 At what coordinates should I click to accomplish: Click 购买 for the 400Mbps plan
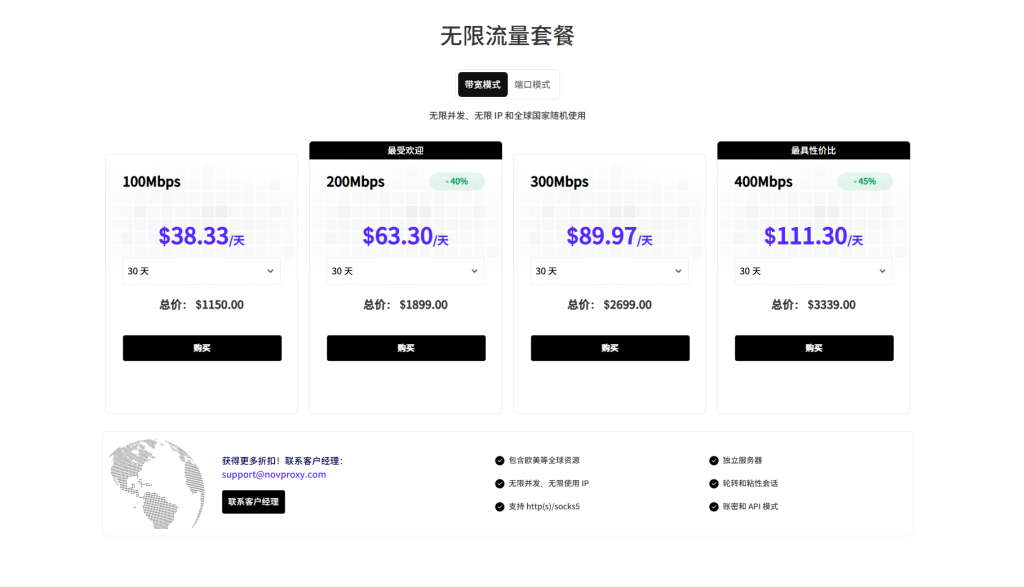(814, 348)
